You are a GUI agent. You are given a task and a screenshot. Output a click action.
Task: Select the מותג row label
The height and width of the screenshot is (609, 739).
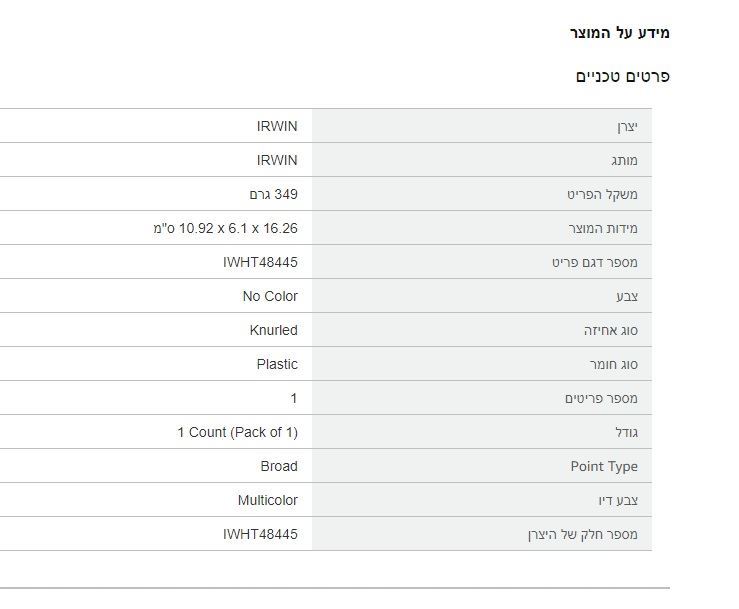[x=624, y=161]
